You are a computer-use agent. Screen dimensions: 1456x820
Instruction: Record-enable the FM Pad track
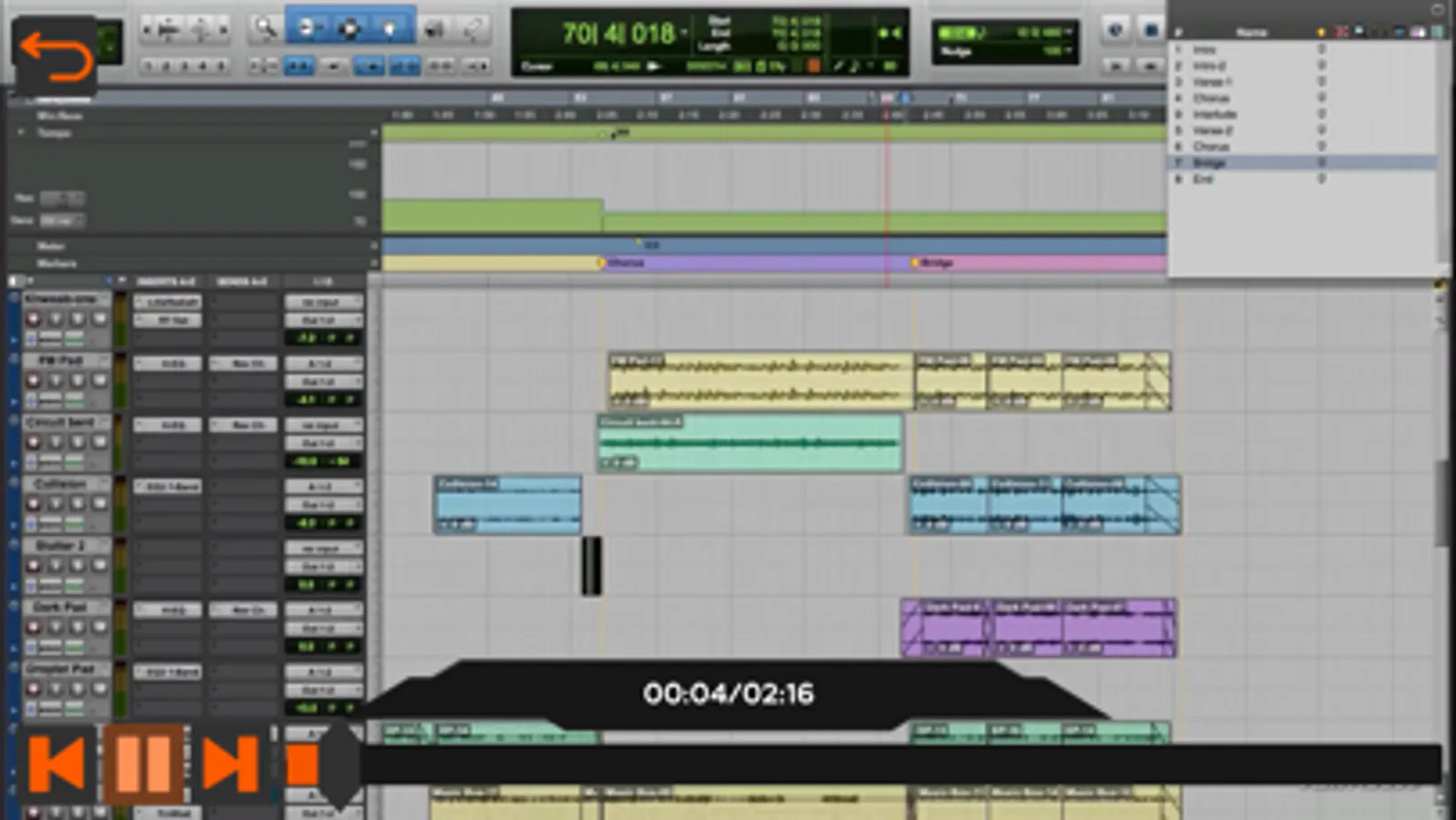pos(34,380)
